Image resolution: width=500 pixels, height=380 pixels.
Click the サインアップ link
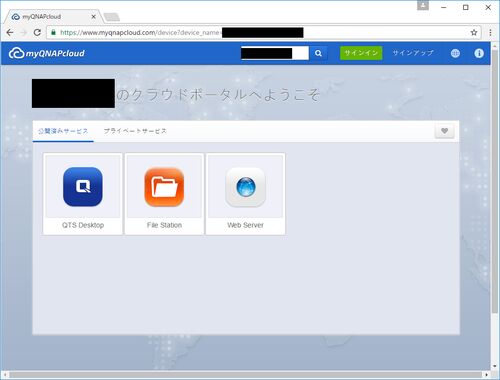tap(413, 53)
